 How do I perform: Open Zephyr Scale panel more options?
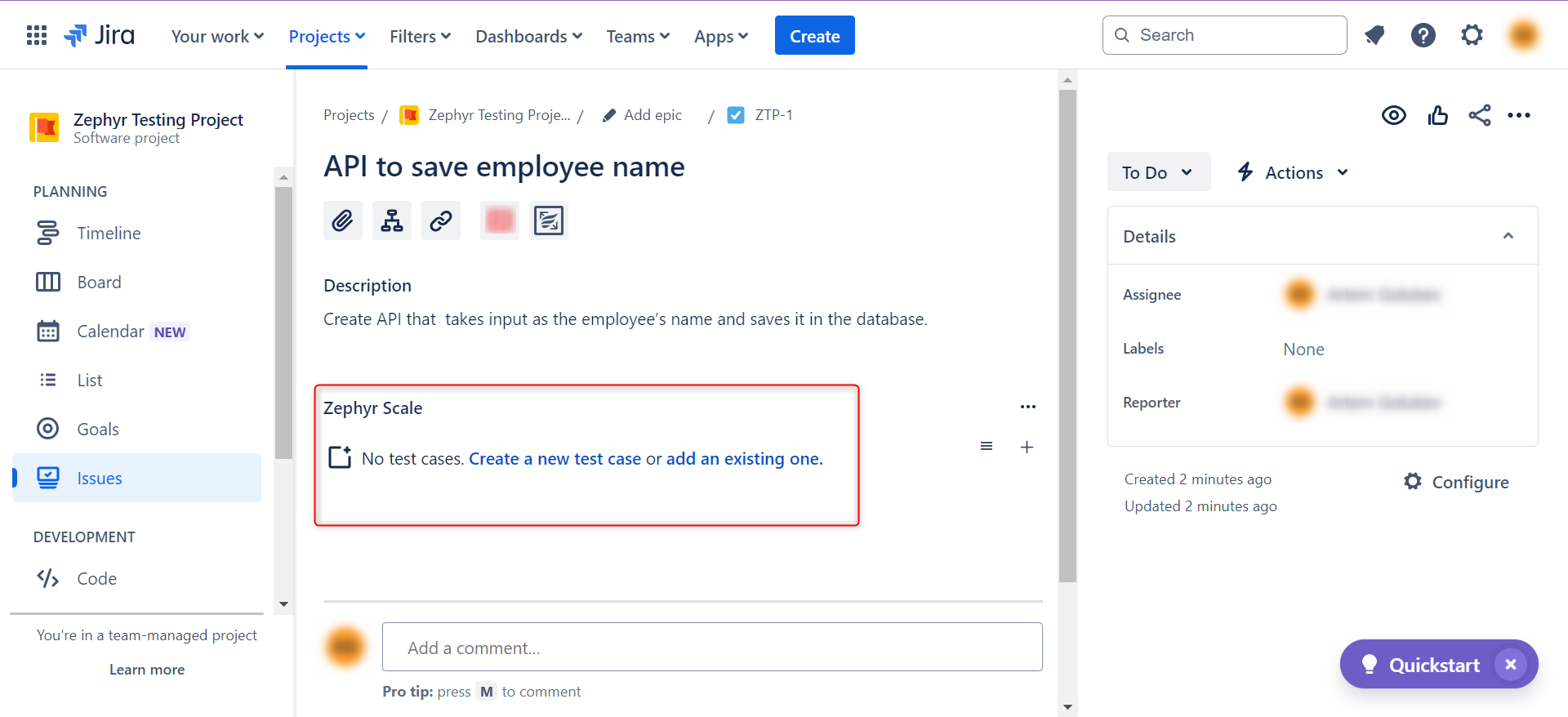coord(1028,407)
